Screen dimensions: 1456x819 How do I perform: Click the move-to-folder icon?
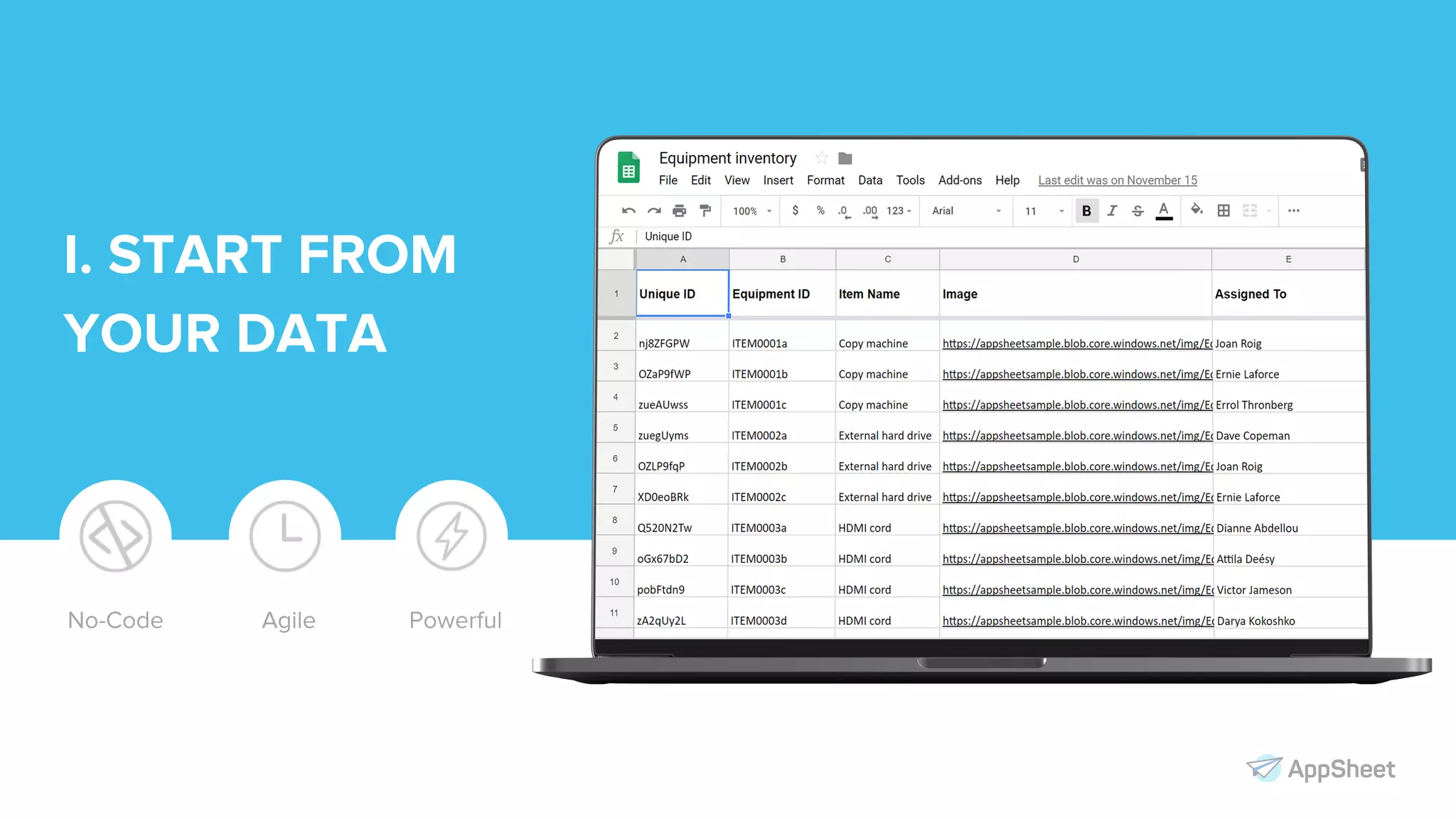point(845,158)
